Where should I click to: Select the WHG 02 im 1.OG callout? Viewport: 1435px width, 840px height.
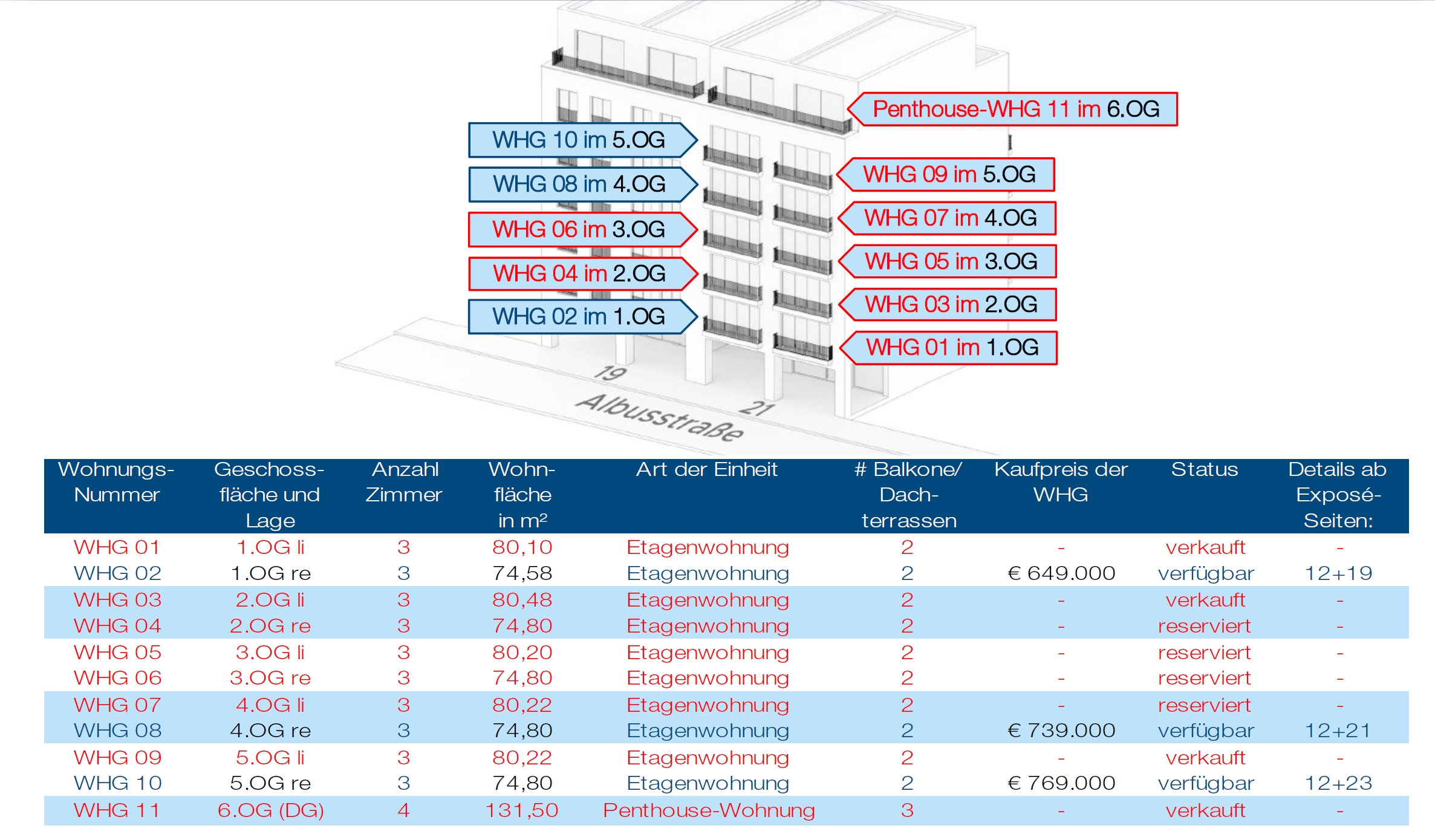579,317
